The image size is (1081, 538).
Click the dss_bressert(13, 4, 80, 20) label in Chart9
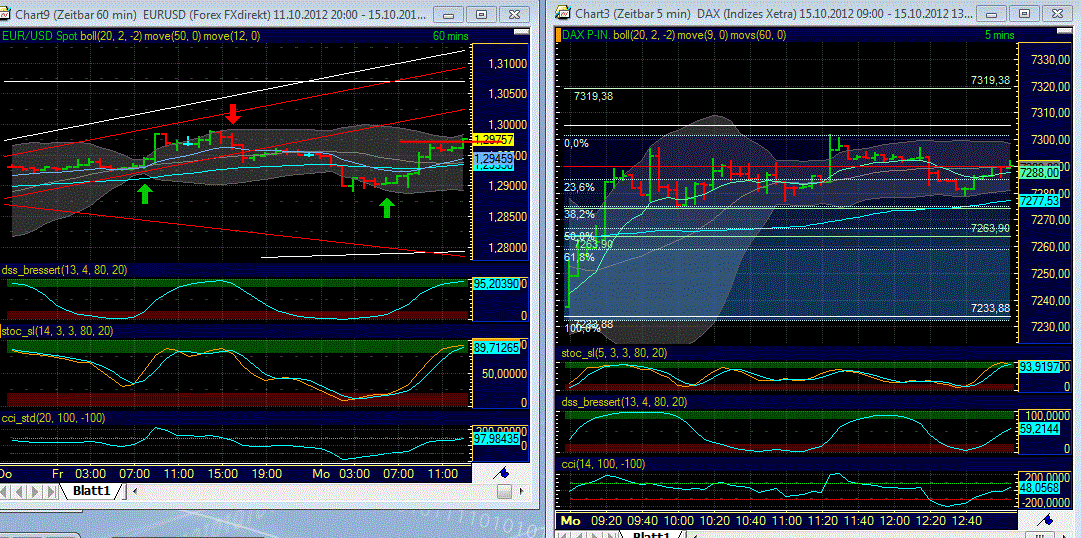(x=65, y=270)
